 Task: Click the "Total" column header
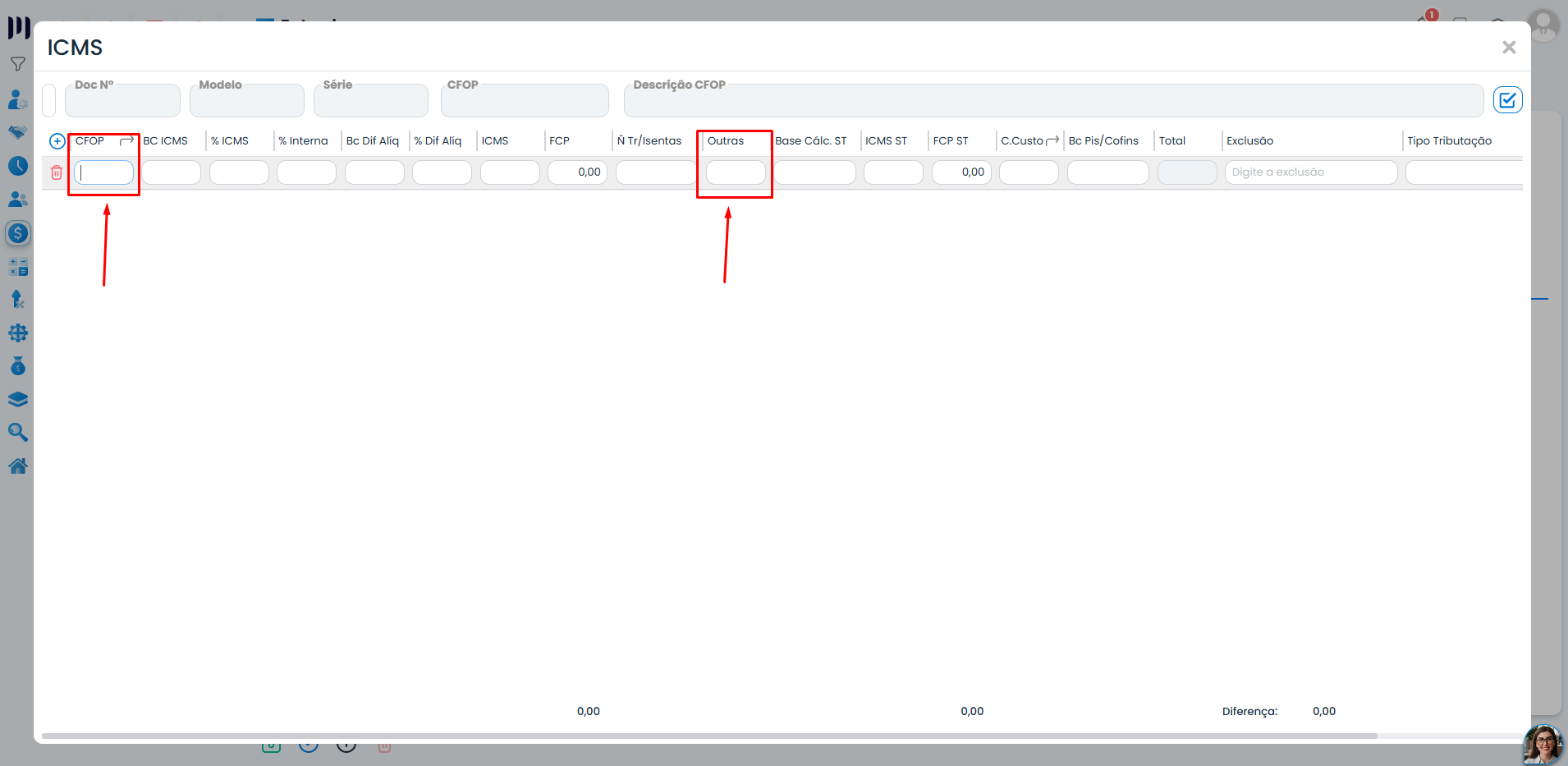1172,141
